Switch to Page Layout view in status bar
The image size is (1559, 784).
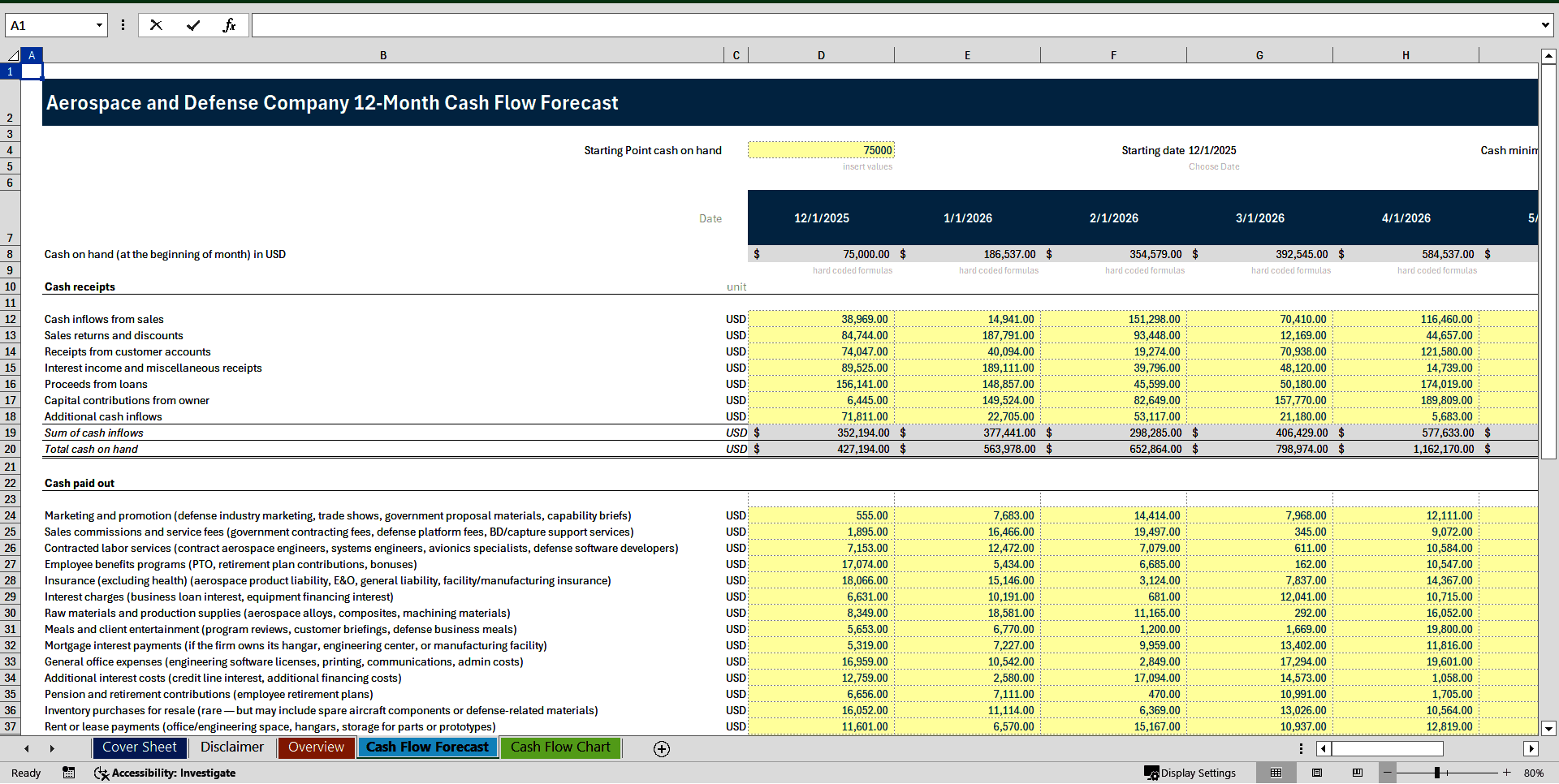1317,773
